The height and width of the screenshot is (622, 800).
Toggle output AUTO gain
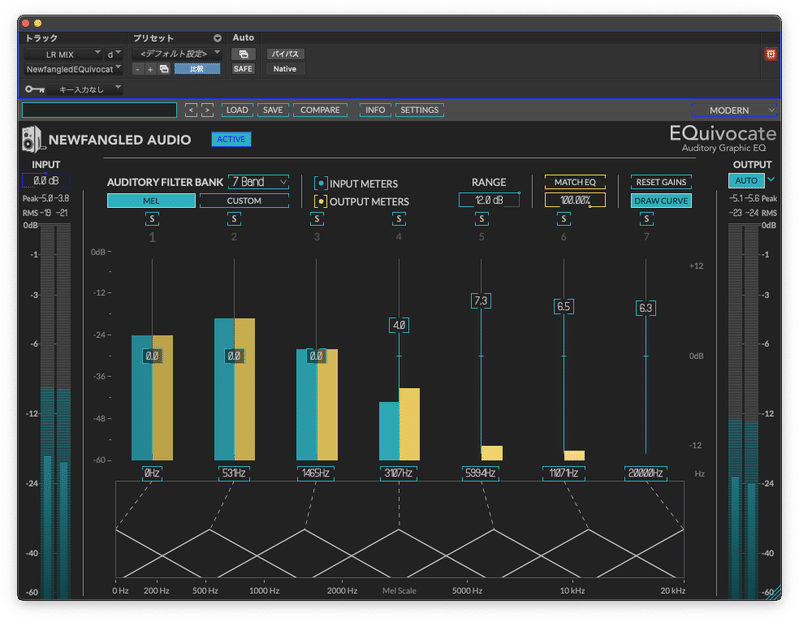pos(746,180)
